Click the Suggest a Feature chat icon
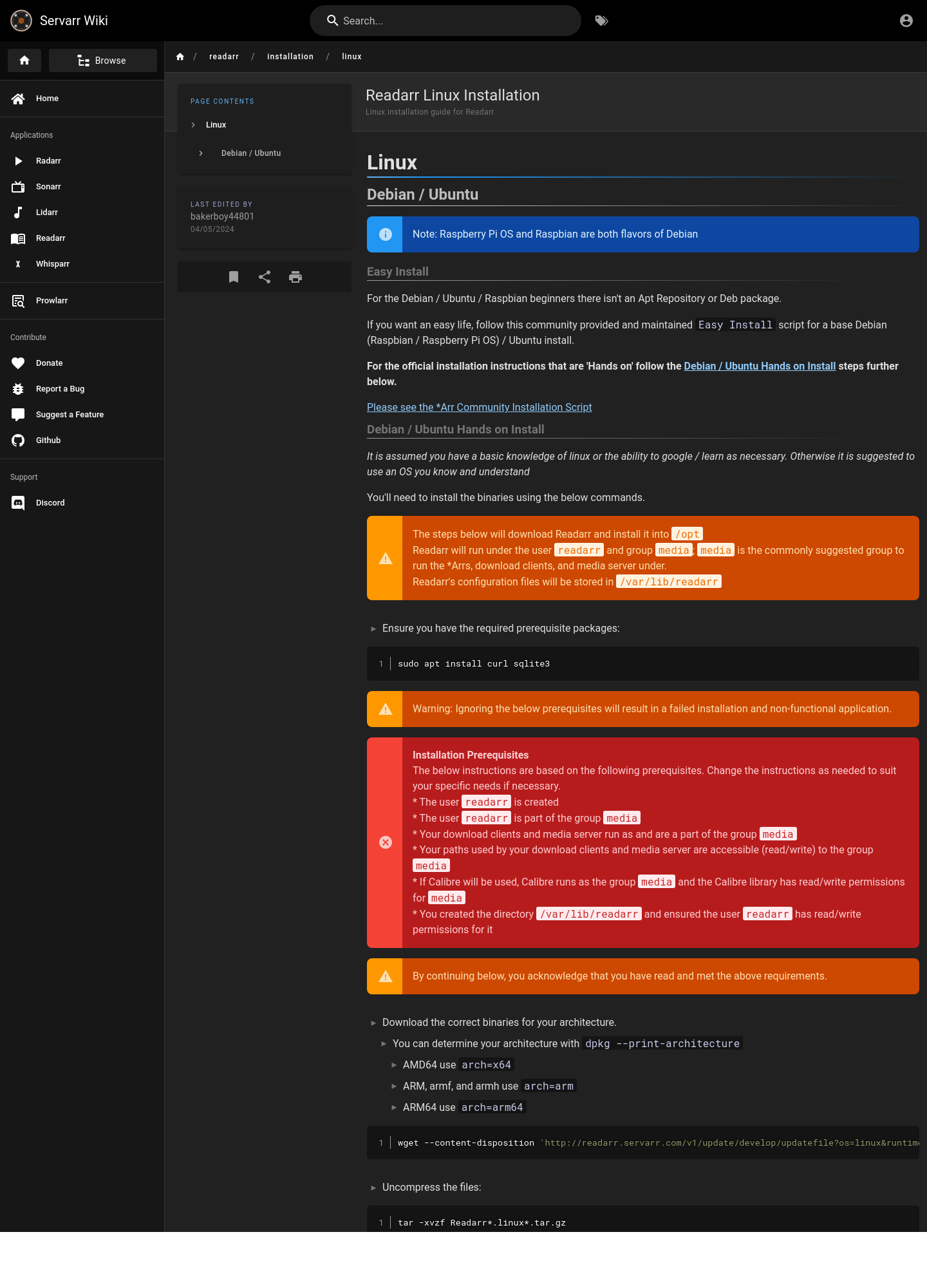927x1288 pixels. [x=18, y=415]
